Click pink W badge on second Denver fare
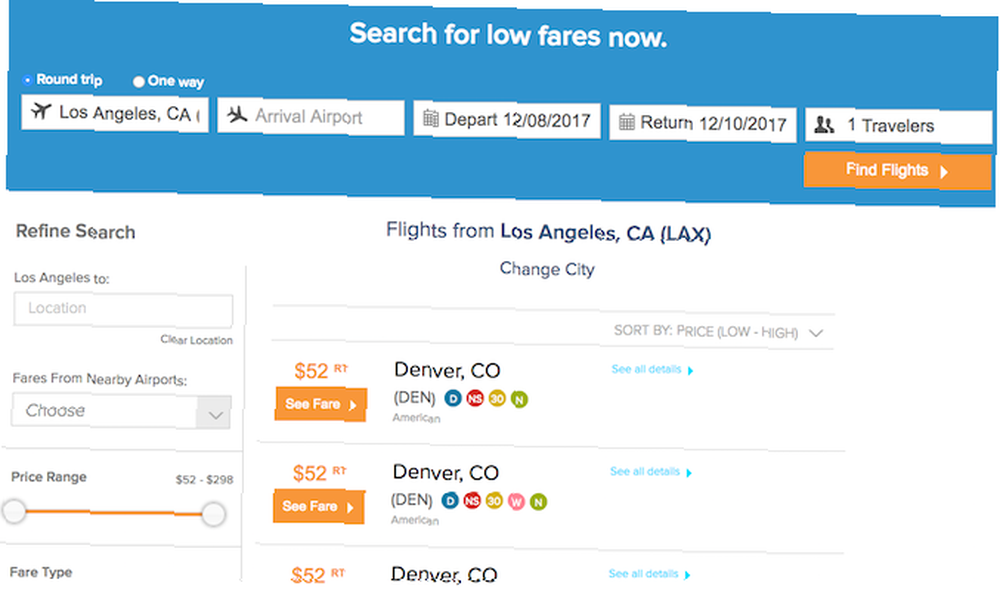The height and width of the screenshot is (598, 1000). pos(517,502)
